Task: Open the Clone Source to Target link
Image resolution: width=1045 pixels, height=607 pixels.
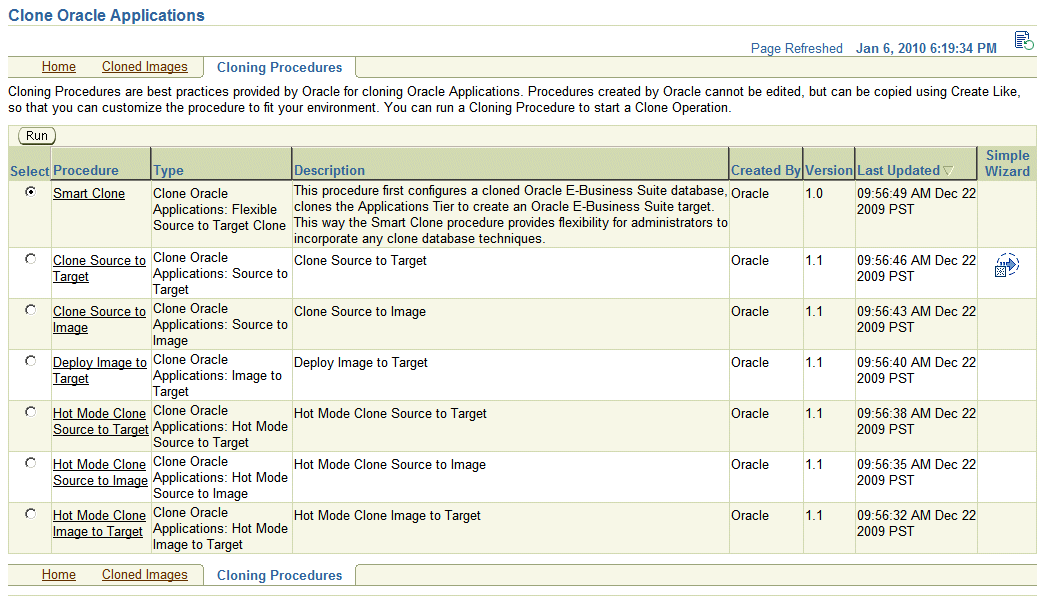Action: click(x=99, y=269)
